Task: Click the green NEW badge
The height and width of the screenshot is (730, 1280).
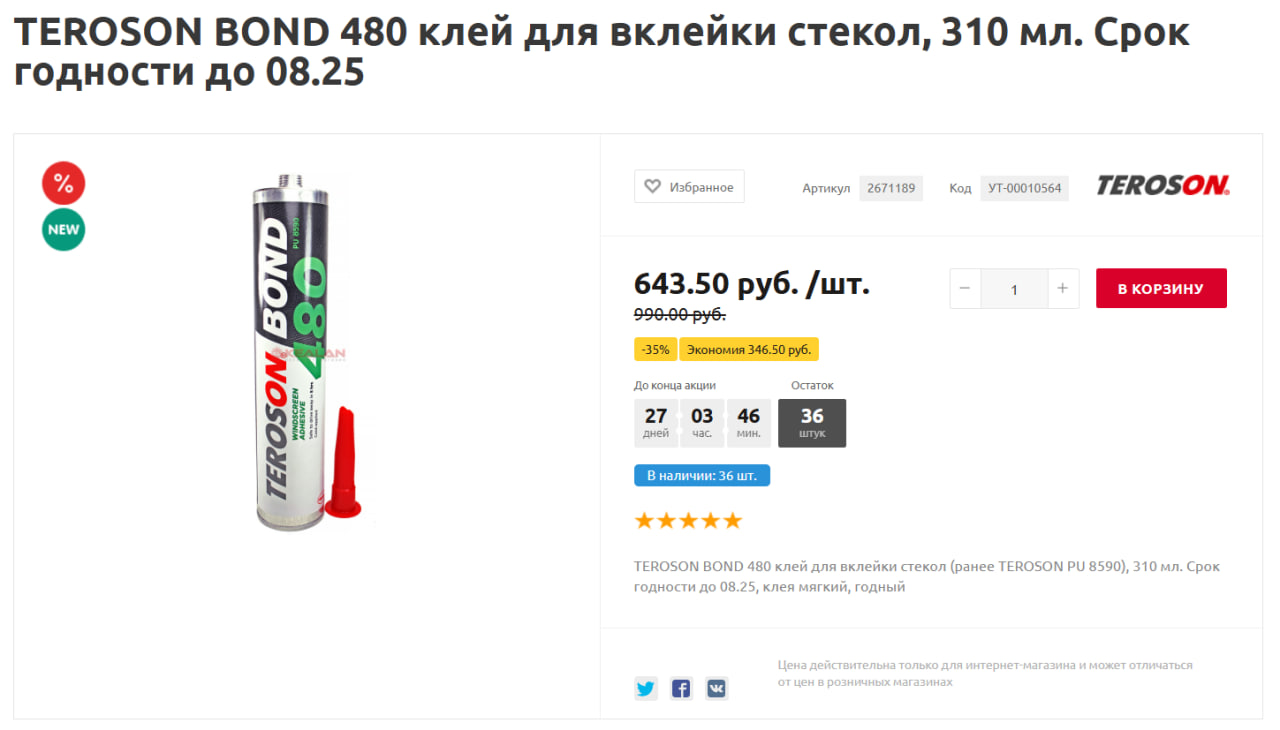Action: [63, 229]
